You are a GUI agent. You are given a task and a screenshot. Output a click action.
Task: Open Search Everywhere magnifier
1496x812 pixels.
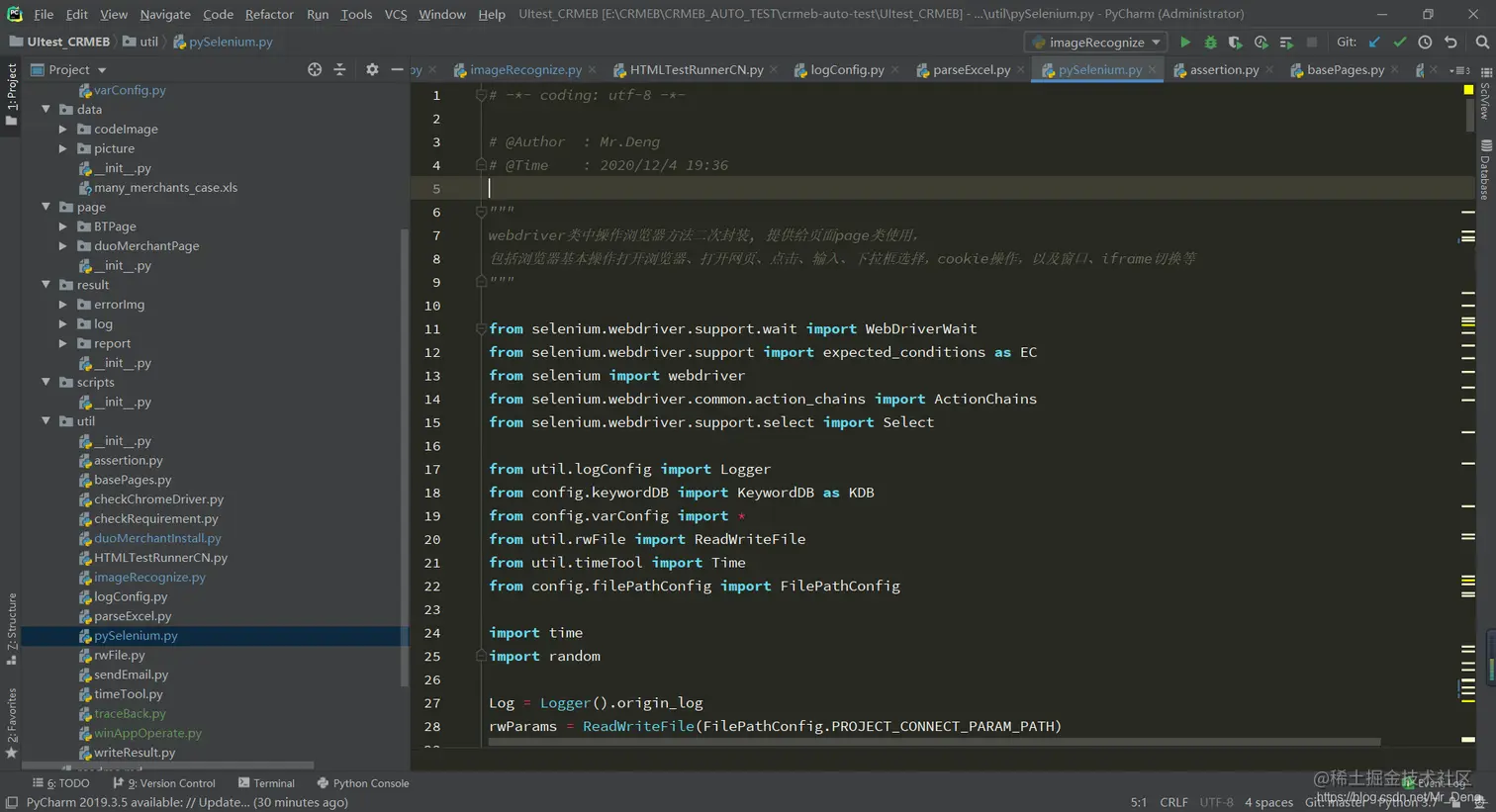(1481, 43)
